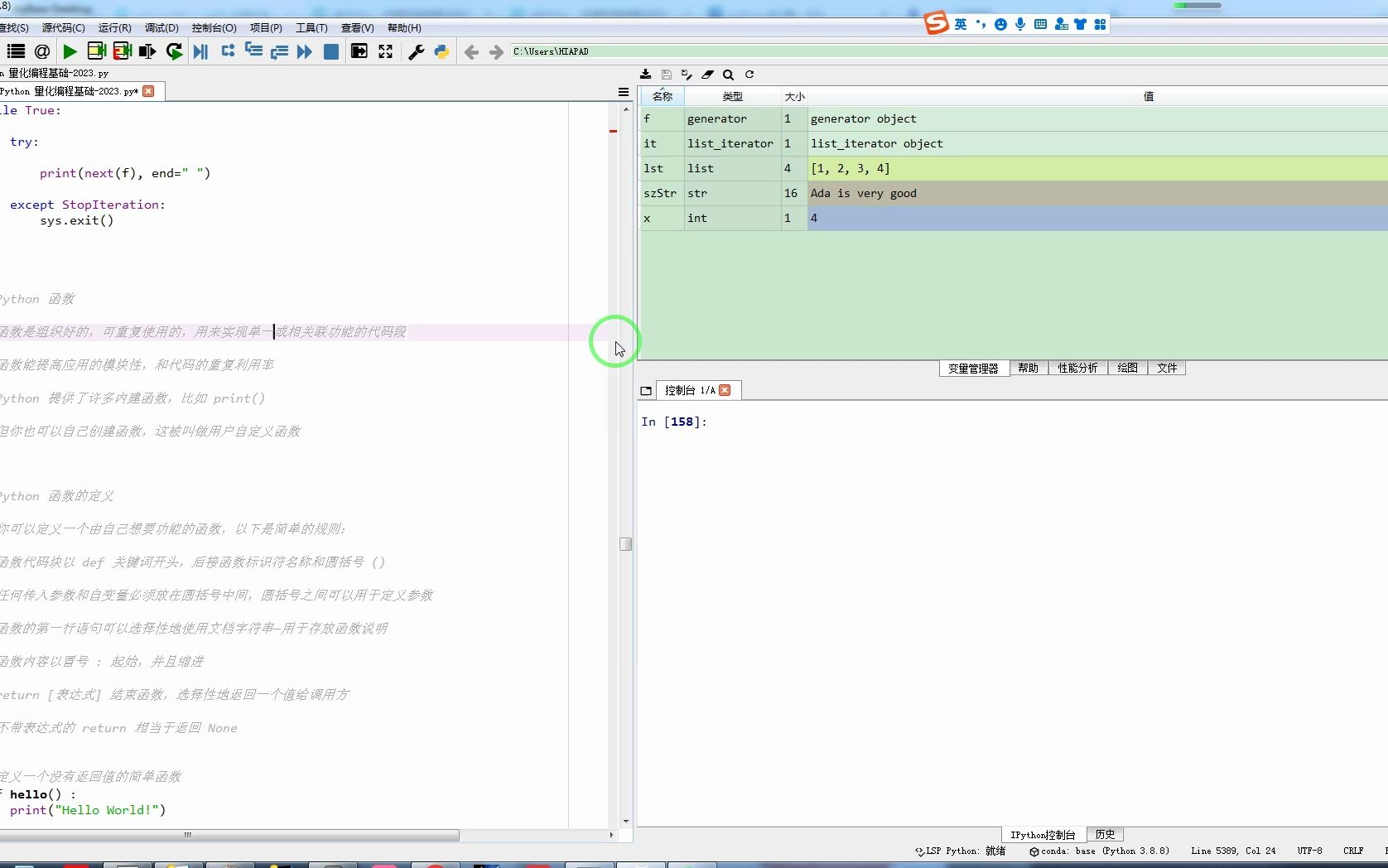Toggle Sogou punctuation mode icon

[x=981, y=24]
